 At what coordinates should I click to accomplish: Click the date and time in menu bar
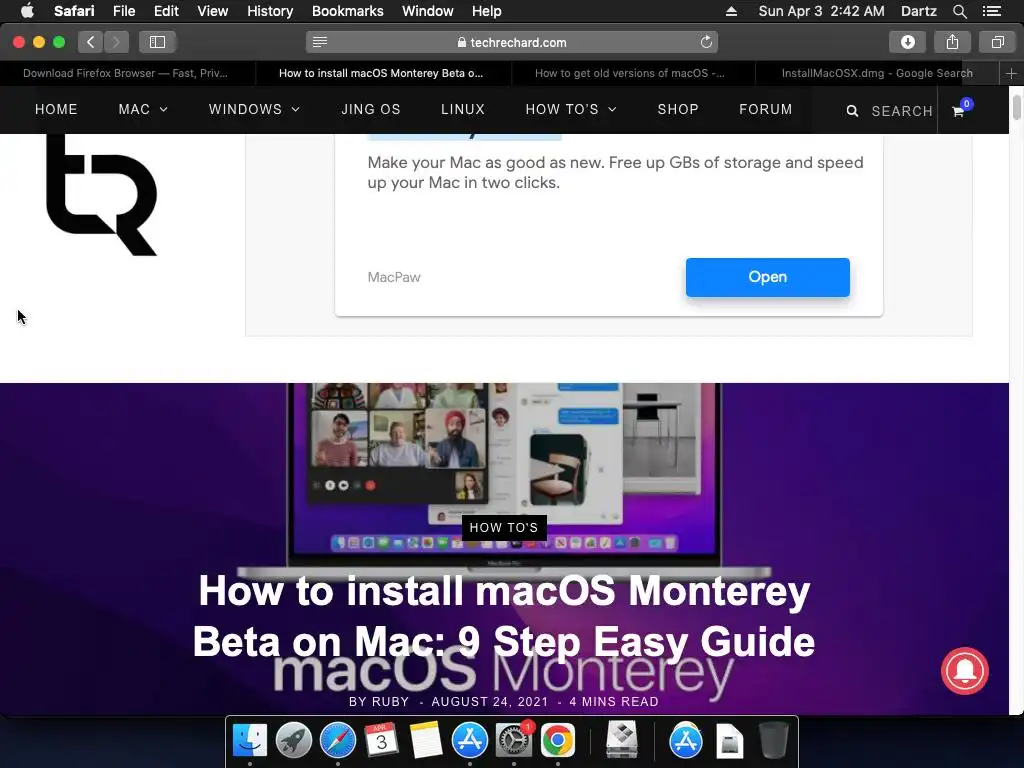(x=821, y=11)
